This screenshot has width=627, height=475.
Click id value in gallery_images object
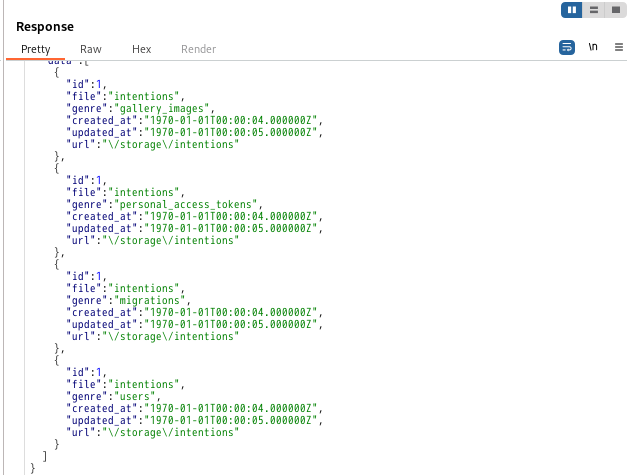coord(99,85)
